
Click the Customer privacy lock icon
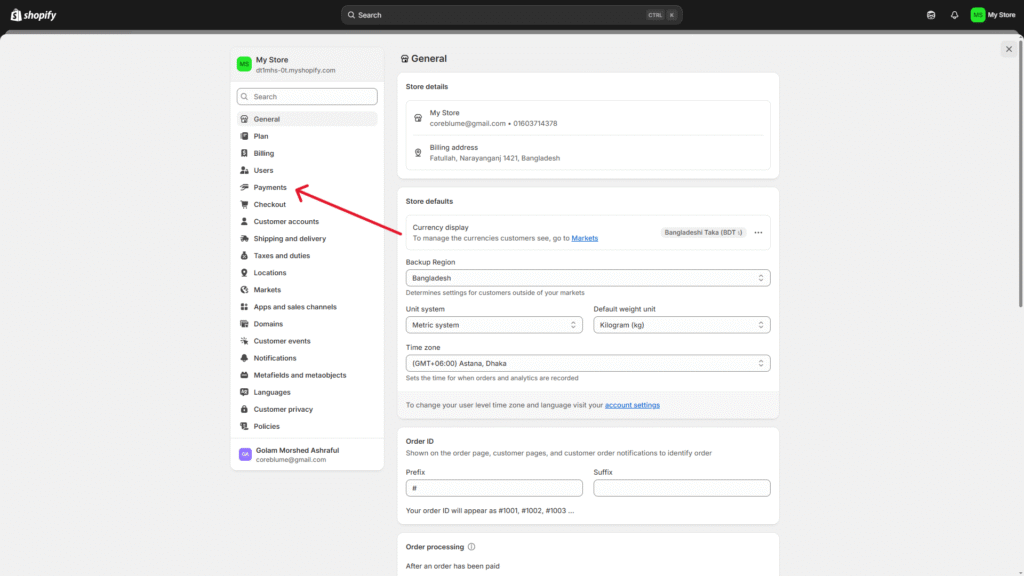pos(244,409)
